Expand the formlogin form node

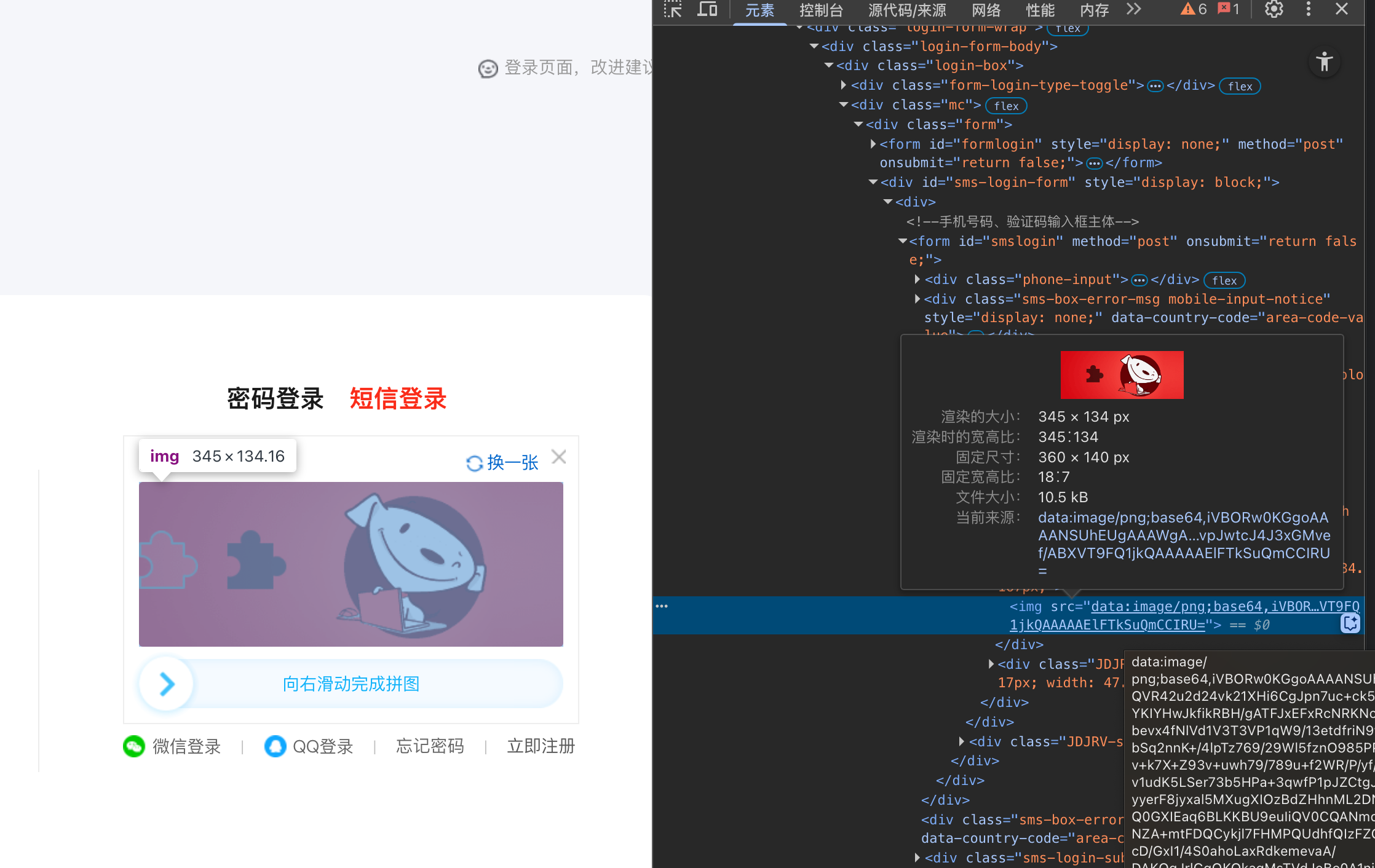873,144
